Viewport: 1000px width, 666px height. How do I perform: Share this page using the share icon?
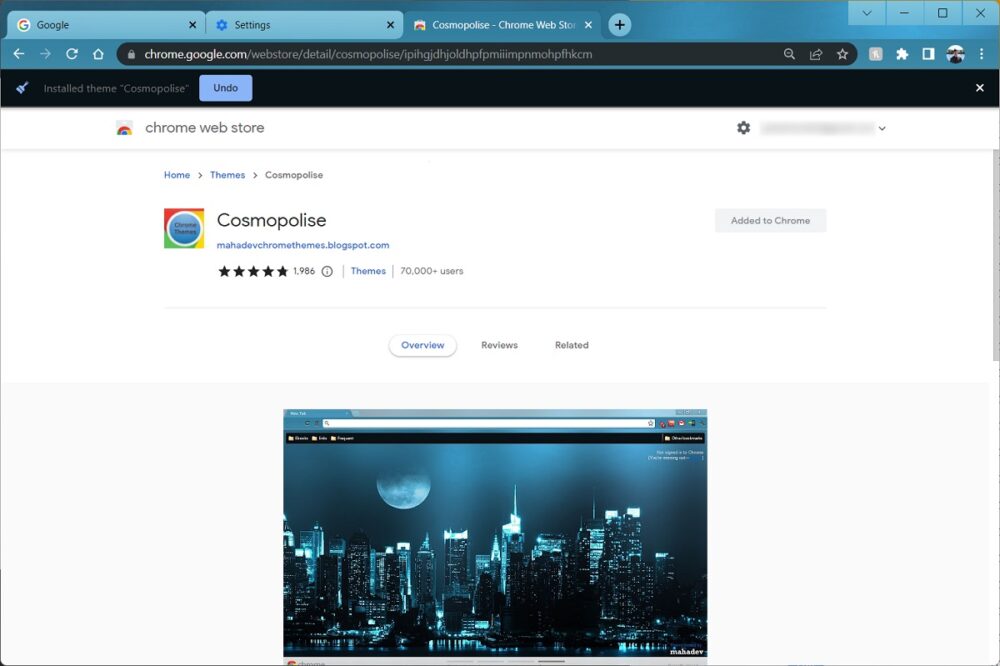[x=816, y=54]
